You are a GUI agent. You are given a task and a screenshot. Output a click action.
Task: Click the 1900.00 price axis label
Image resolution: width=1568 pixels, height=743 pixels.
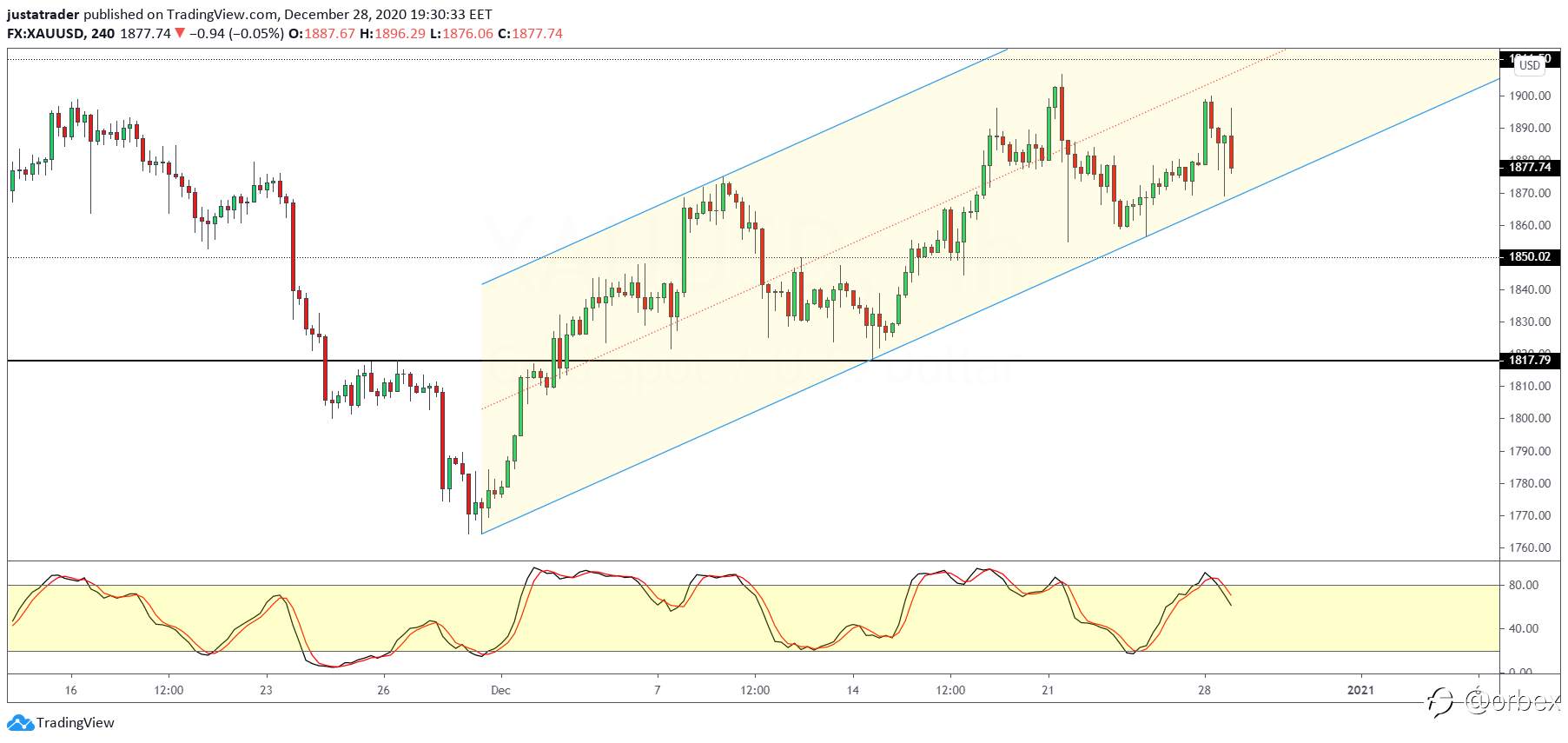[1530, 96]
